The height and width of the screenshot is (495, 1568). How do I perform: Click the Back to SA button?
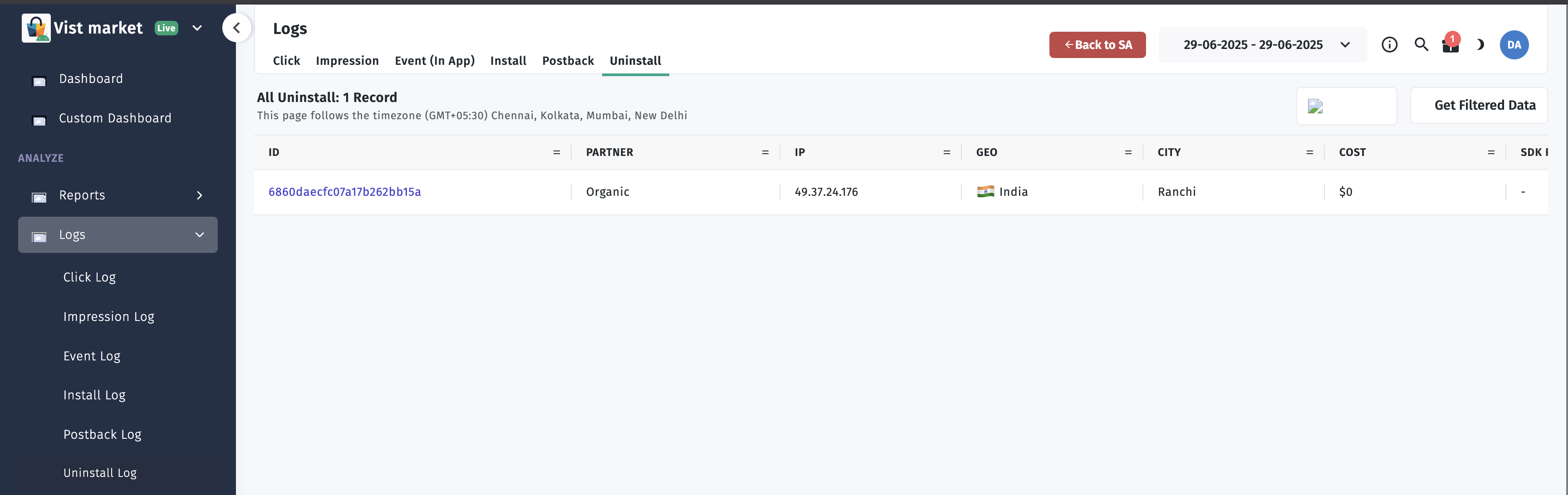1097,44
